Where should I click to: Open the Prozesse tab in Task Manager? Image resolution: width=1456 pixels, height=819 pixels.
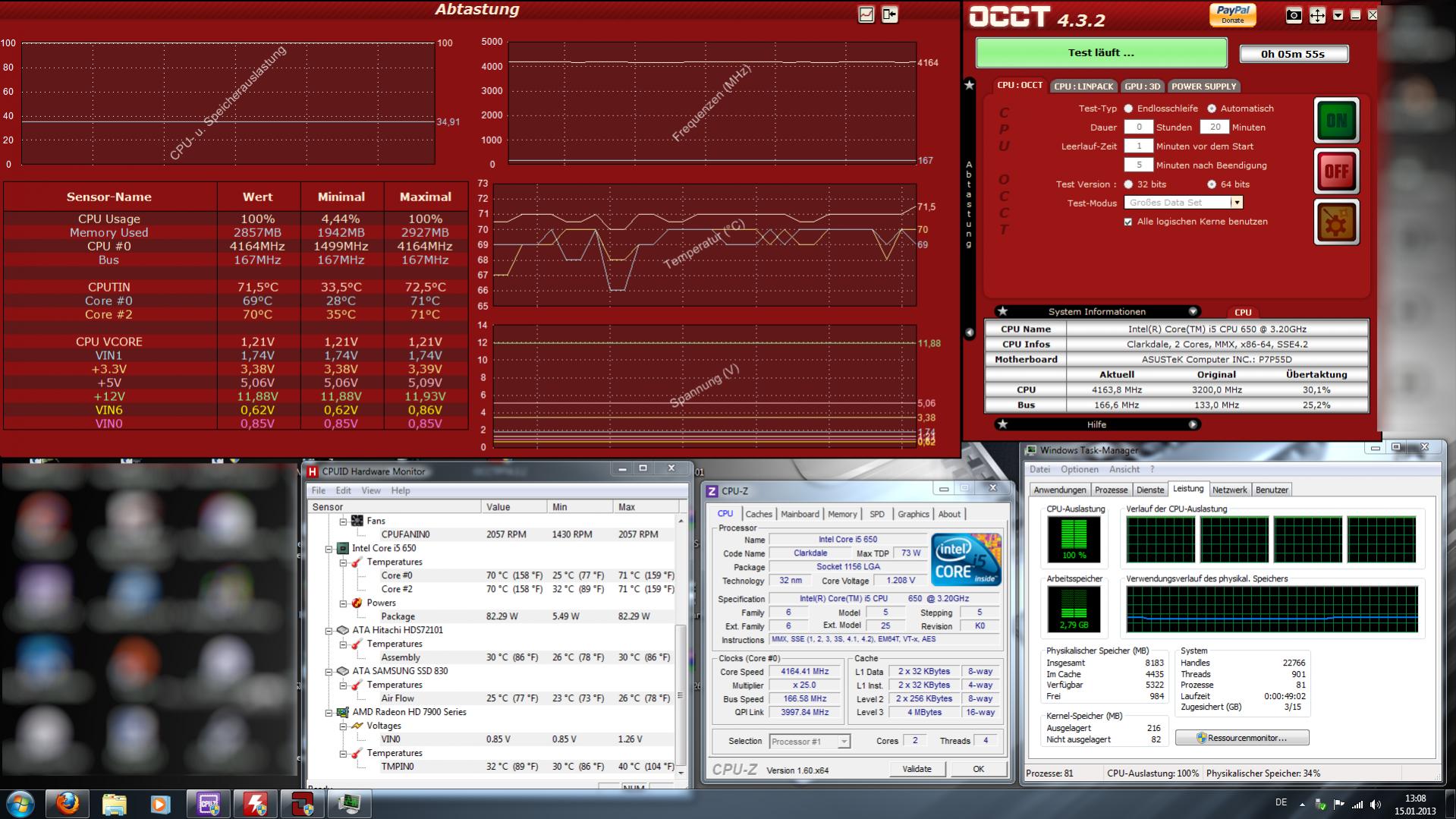[1111, 490]
